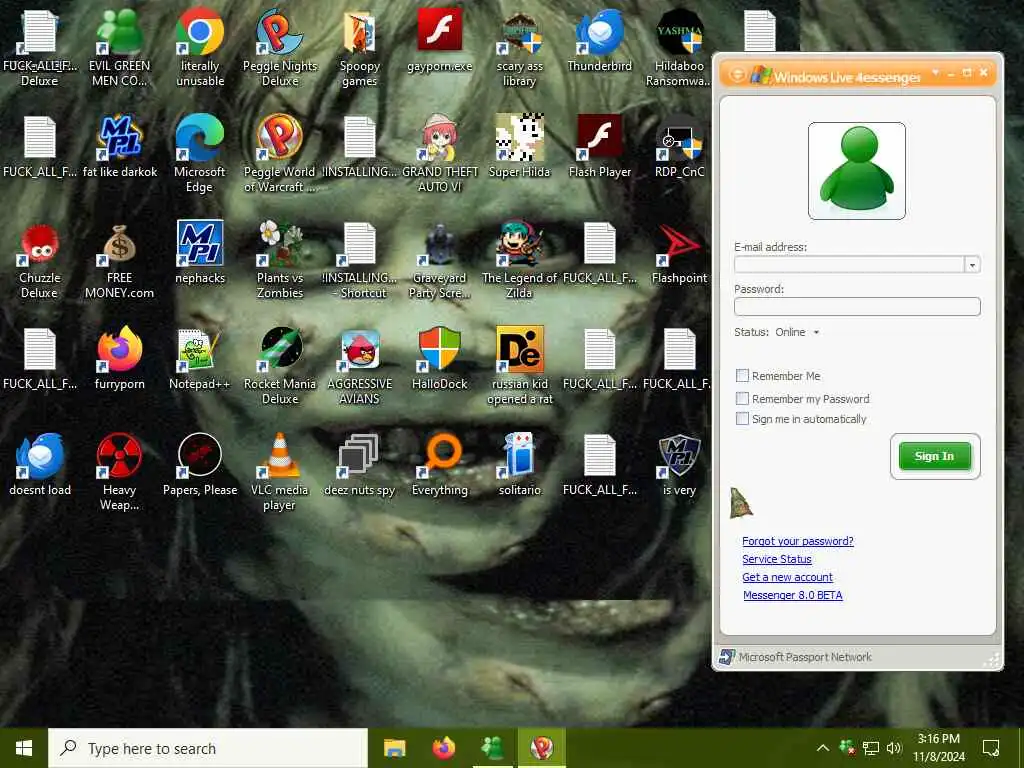Viewport: 1024px width, 768px height.
Task: Click the Windows taskbar search box
Action: 208,748
